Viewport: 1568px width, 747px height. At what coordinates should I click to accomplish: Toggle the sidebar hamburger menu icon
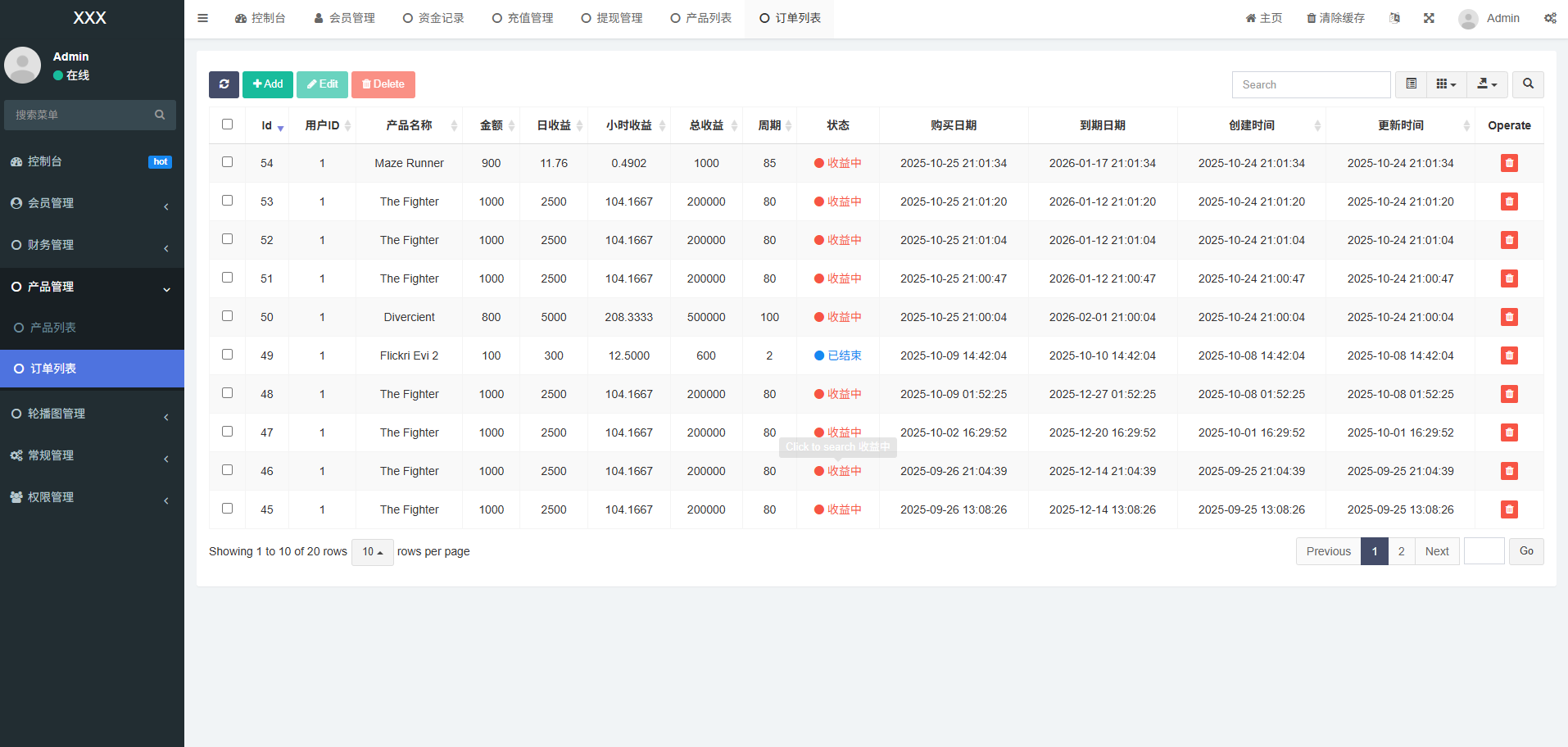pyautogui.click(x=203, y=18)
